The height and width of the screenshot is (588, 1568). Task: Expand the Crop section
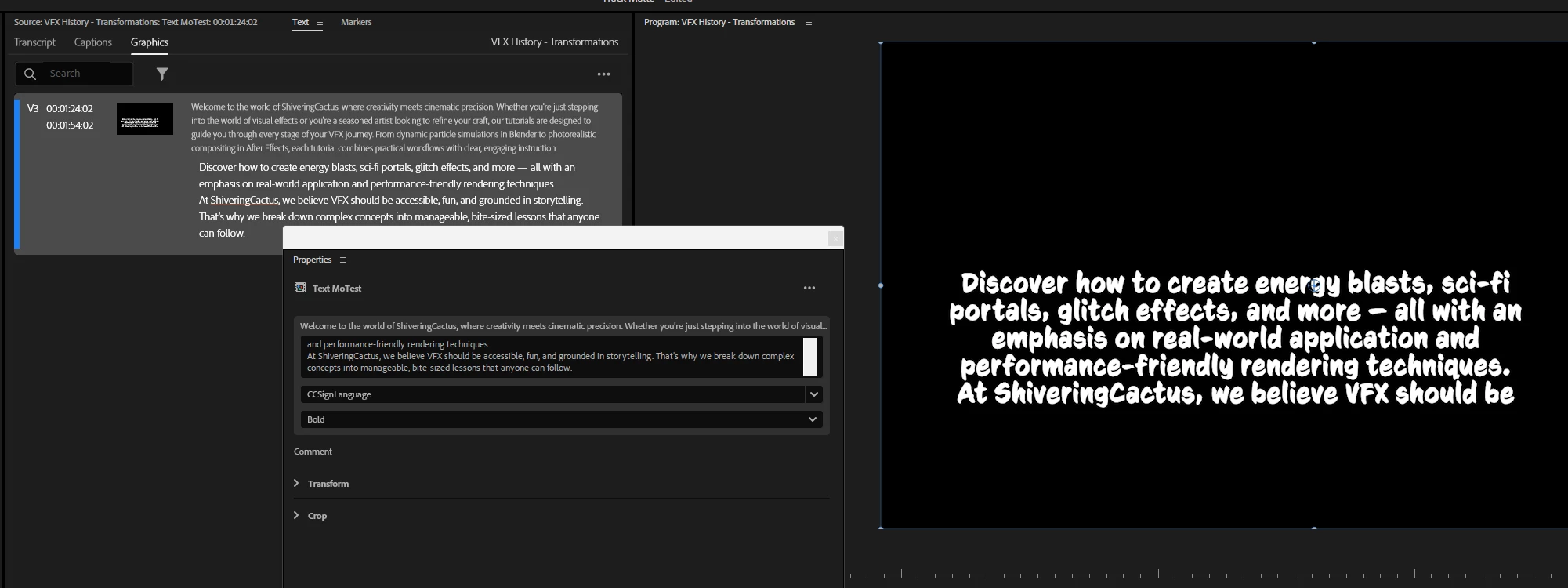tap(296, 515)
